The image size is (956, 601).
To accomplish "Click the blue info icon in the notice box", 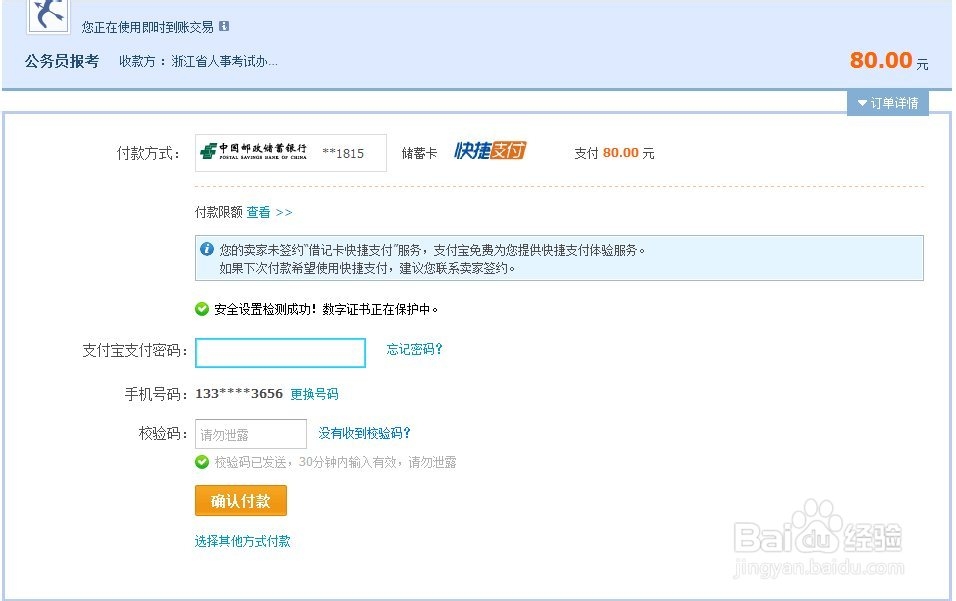I will tap(206, 248).
